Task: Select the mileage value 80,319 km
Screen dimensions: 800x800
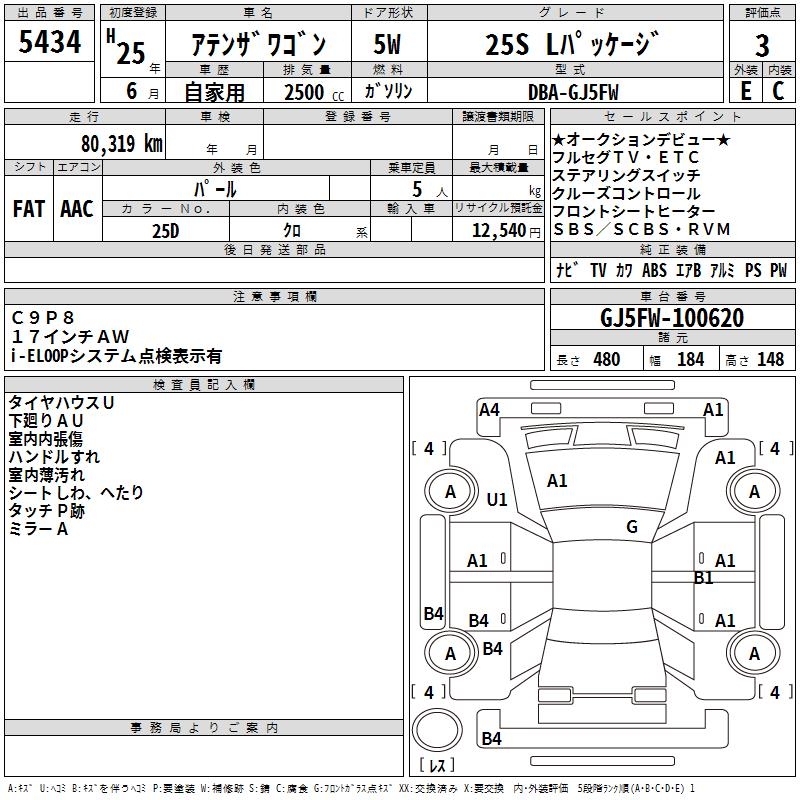Action: click(121, 143)
